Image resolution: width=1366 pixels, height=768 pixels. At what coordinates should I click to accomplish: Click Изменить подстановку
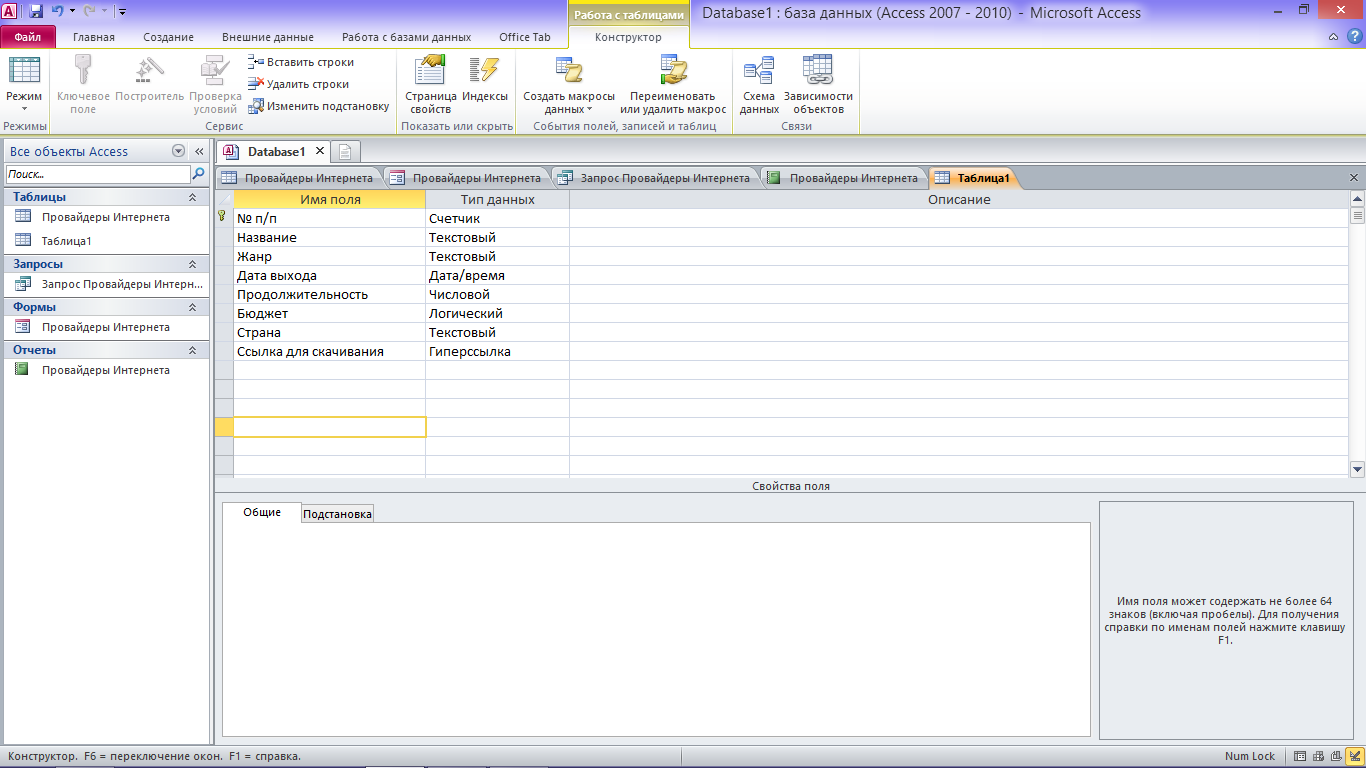pyautogui.click(x=319, y=106)
